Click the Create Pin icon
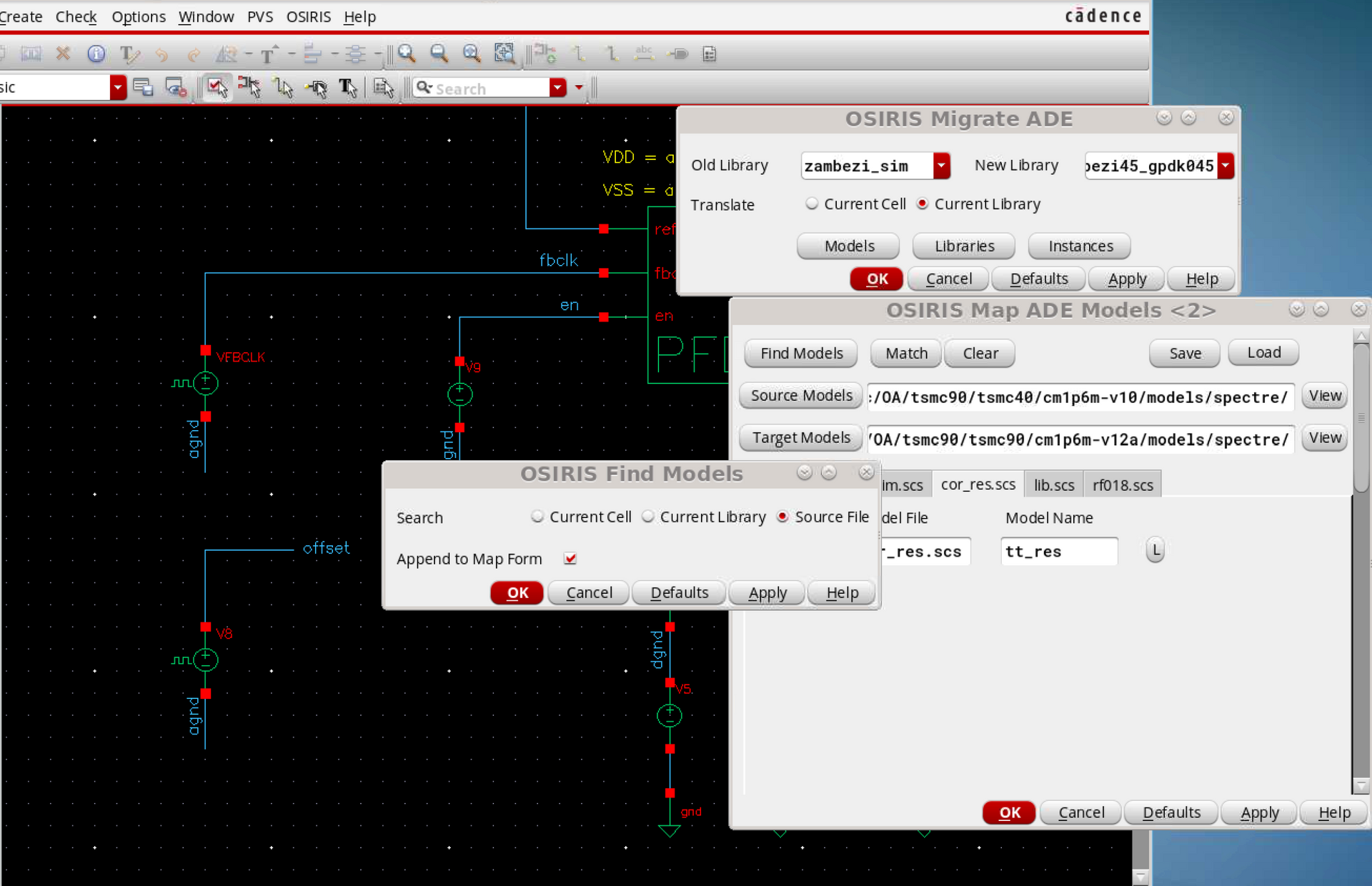Image resolution: width=1372 pixels, height=886 pixels. [x=677, y=54]
